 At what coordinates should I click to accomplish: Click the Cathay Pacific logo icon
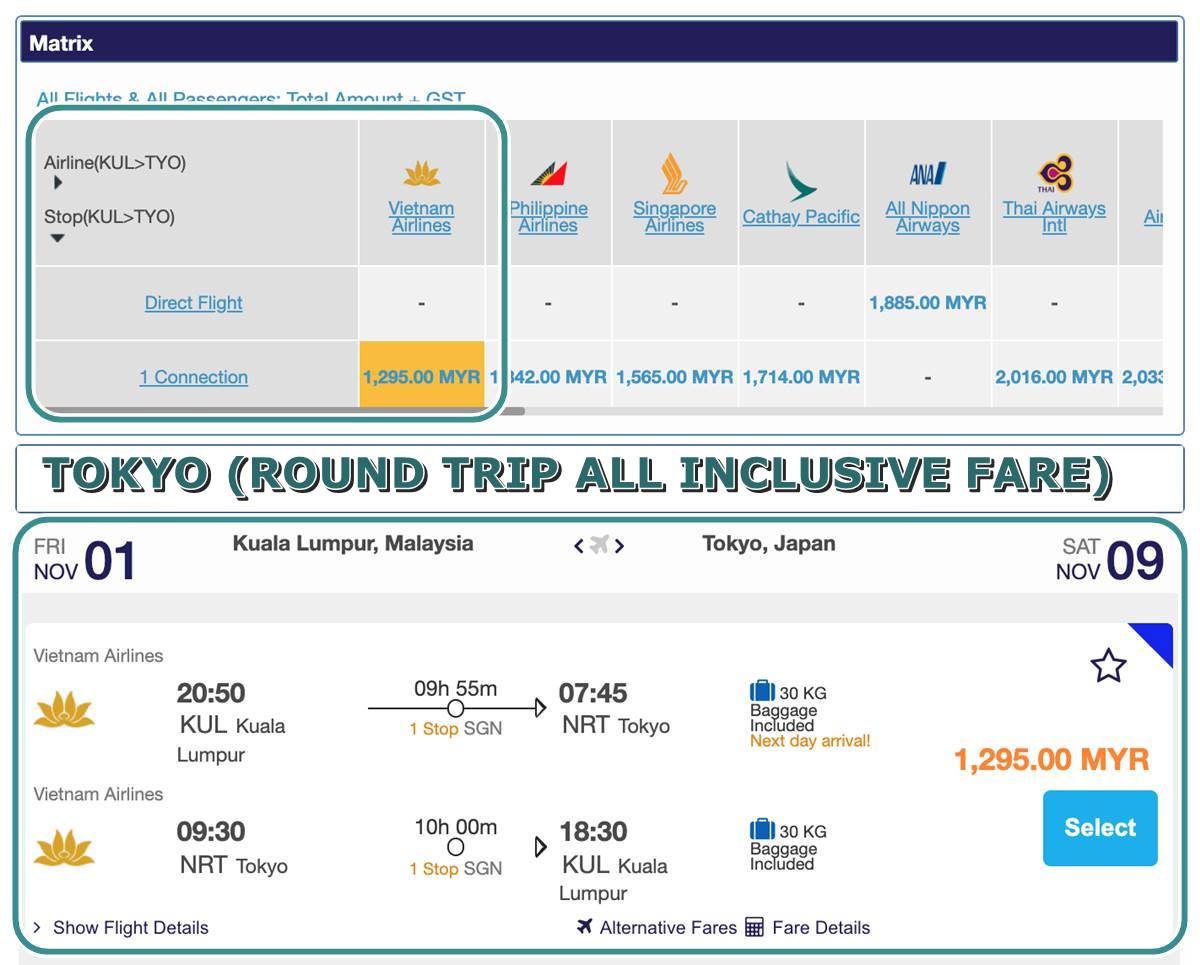pos(801,181)
